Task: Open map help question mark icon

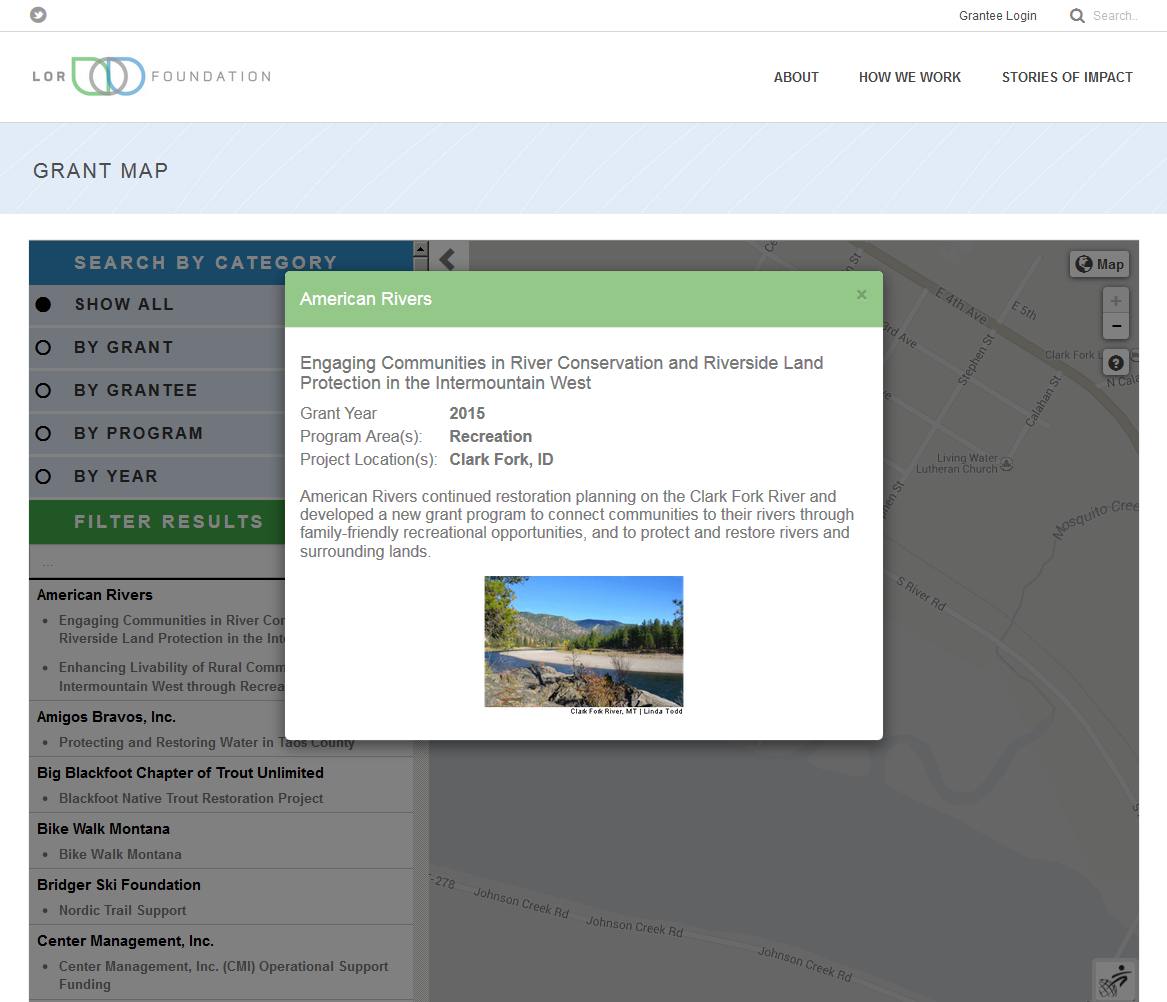Action: pos(1116,363)
